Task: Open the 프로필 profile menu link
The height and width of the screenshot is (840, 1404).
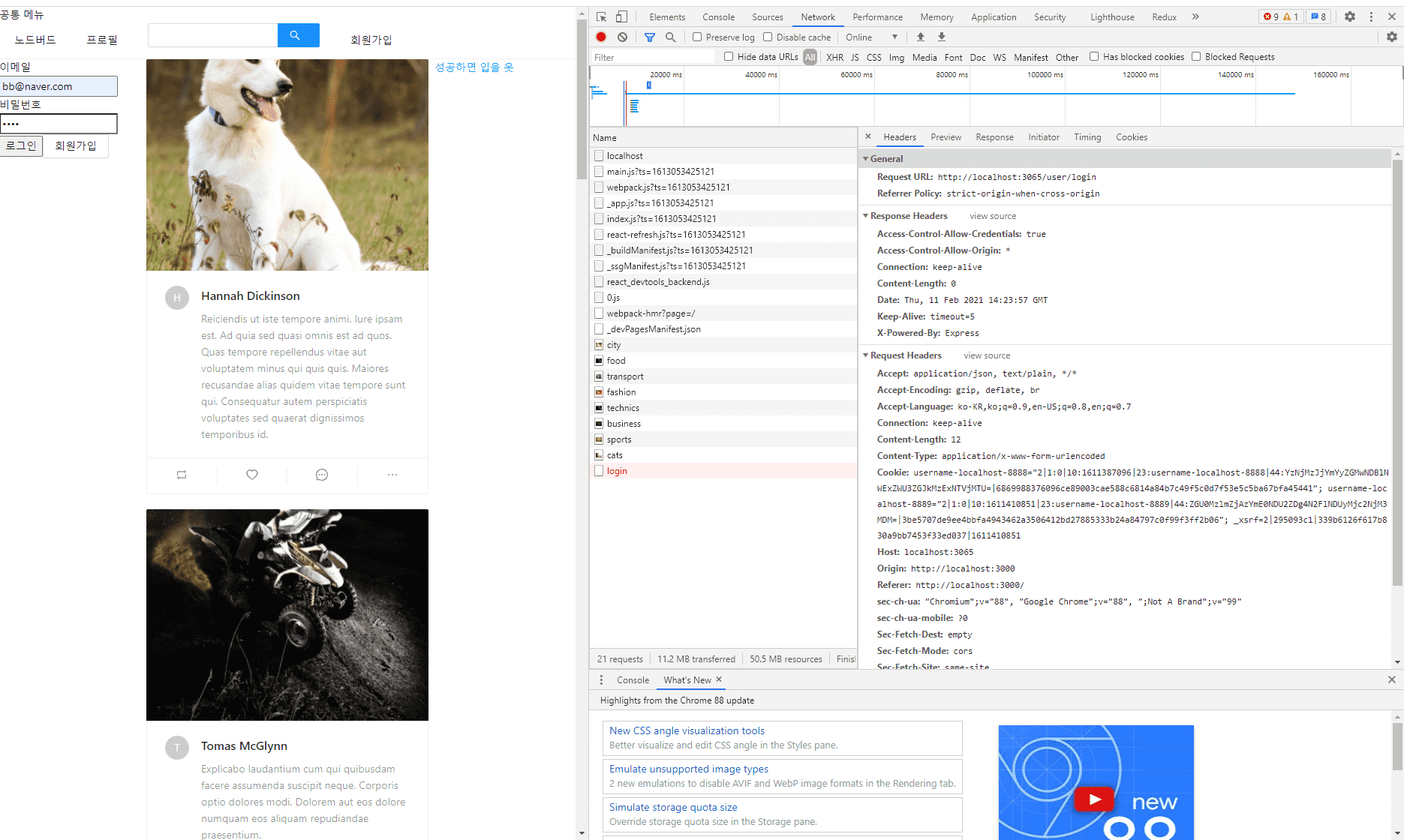Action: click(x=102, y=40)
